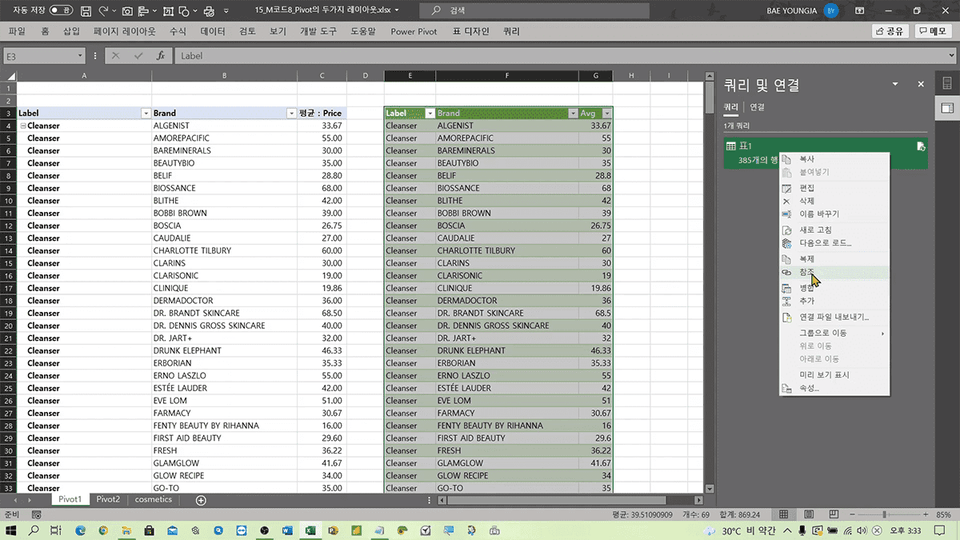Click the cancel X icon in formula bar
960x540 pixels.
115,56
